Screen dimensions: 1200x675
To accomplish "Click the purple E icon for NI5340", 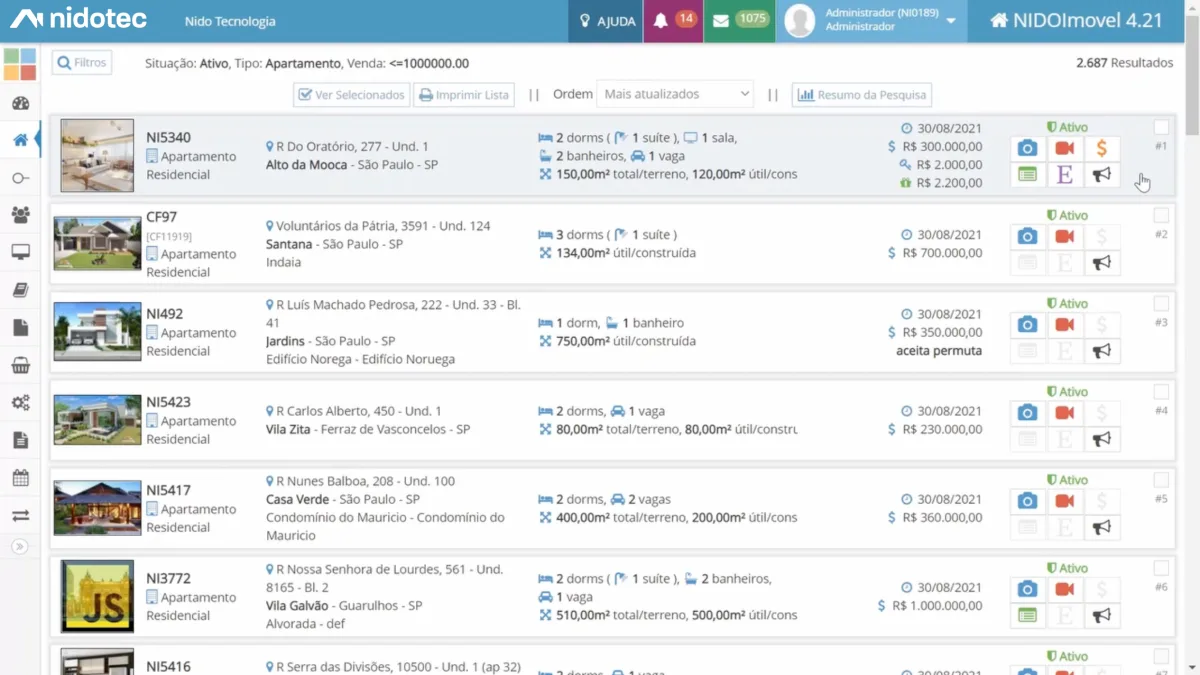I will tap(1064, 175).
